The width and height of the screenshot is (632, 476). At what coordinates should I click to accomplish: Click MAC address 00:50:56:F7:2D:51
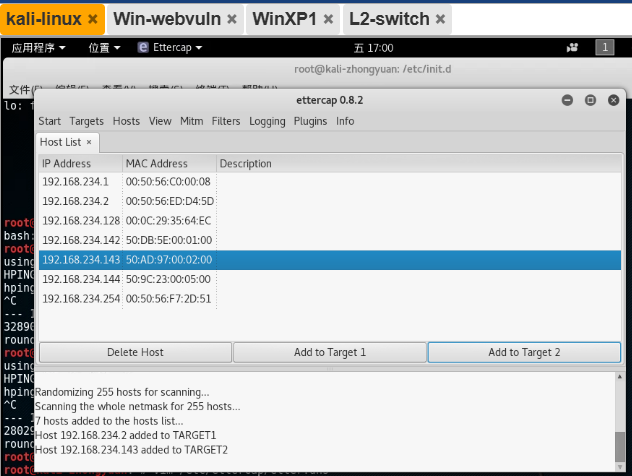click(x=168, y=299)
